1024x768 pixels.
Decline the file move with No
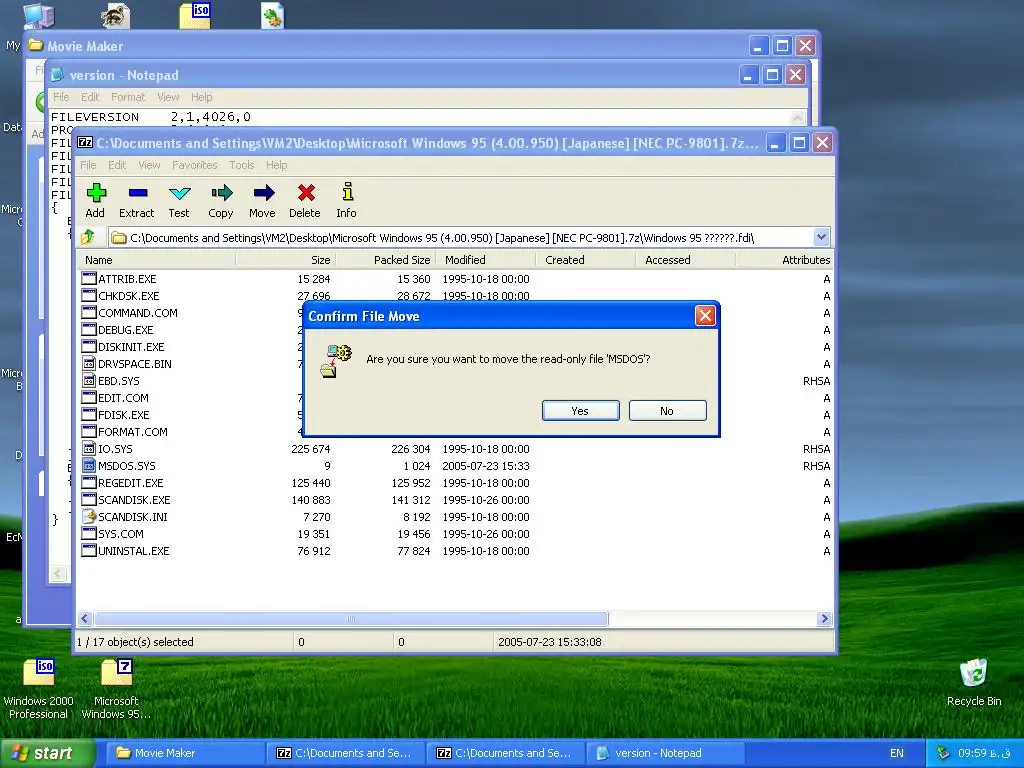coord(667,411)
